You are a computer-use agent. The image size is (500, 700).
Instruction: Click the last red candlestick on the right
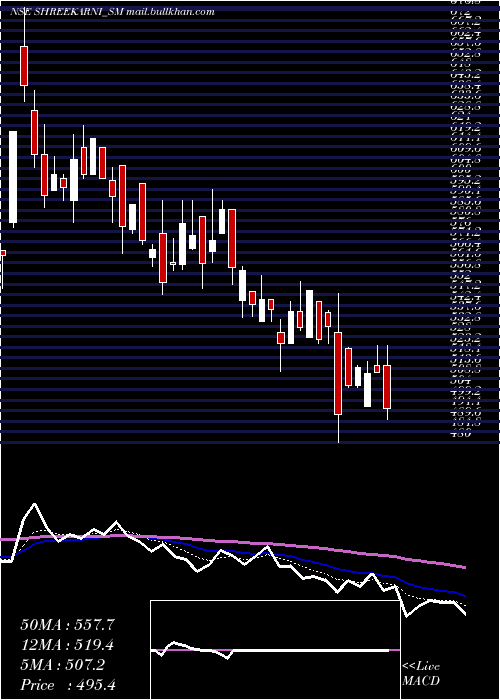pyautogui.click(x=387, y=387)
